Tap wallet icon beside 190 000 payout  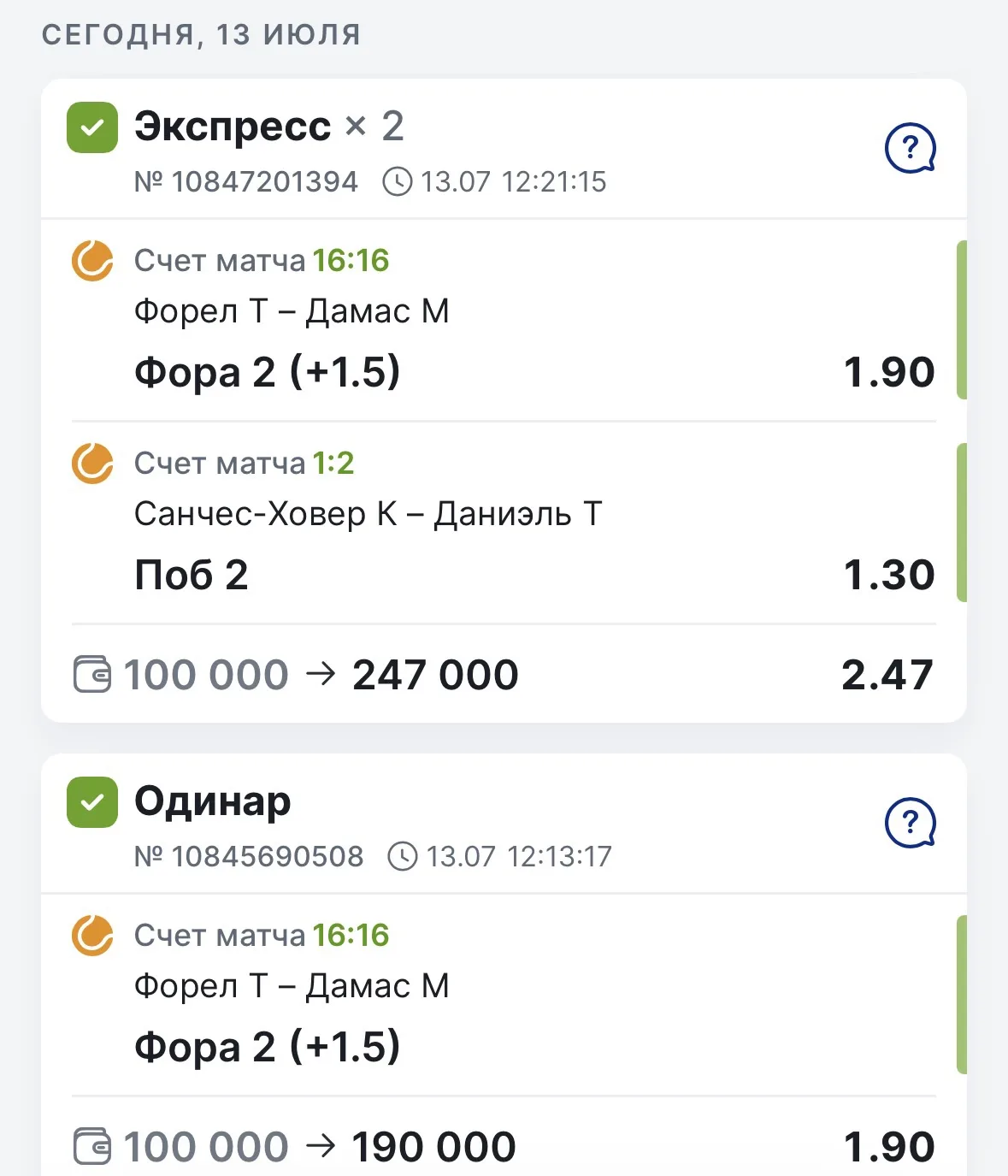[x=92, y=1147]
